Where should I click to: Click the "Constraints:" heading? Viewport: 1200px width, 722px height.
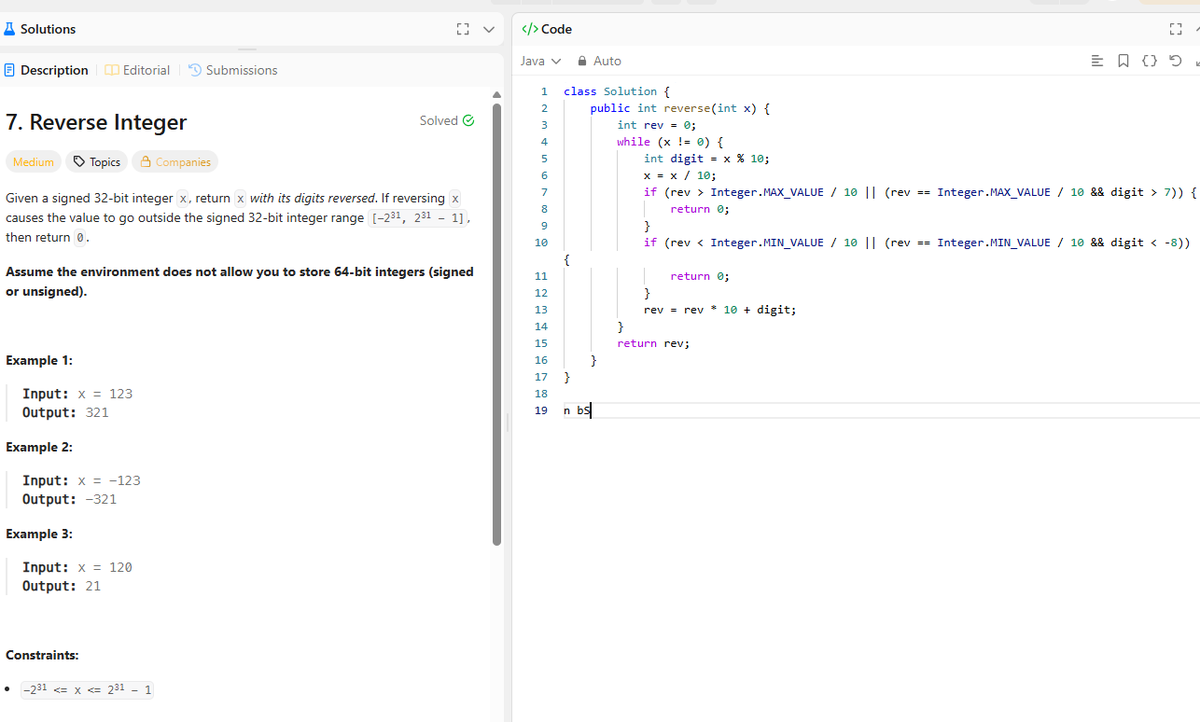click(x=41, y=655)
